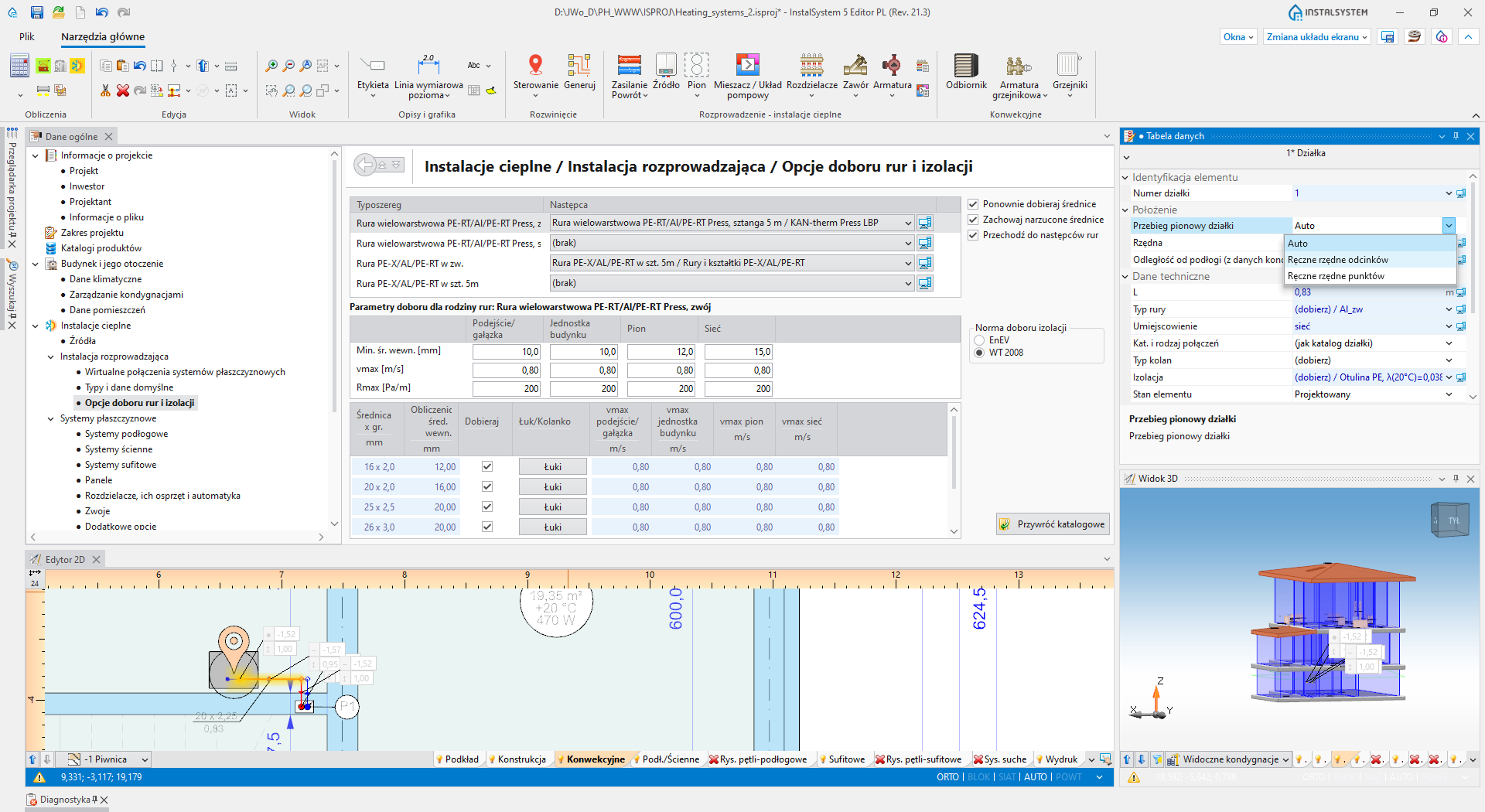Click the calculator Obliczenia icon
The height and width of the screenshot is (812, 1485).
(x=19, y=67)
